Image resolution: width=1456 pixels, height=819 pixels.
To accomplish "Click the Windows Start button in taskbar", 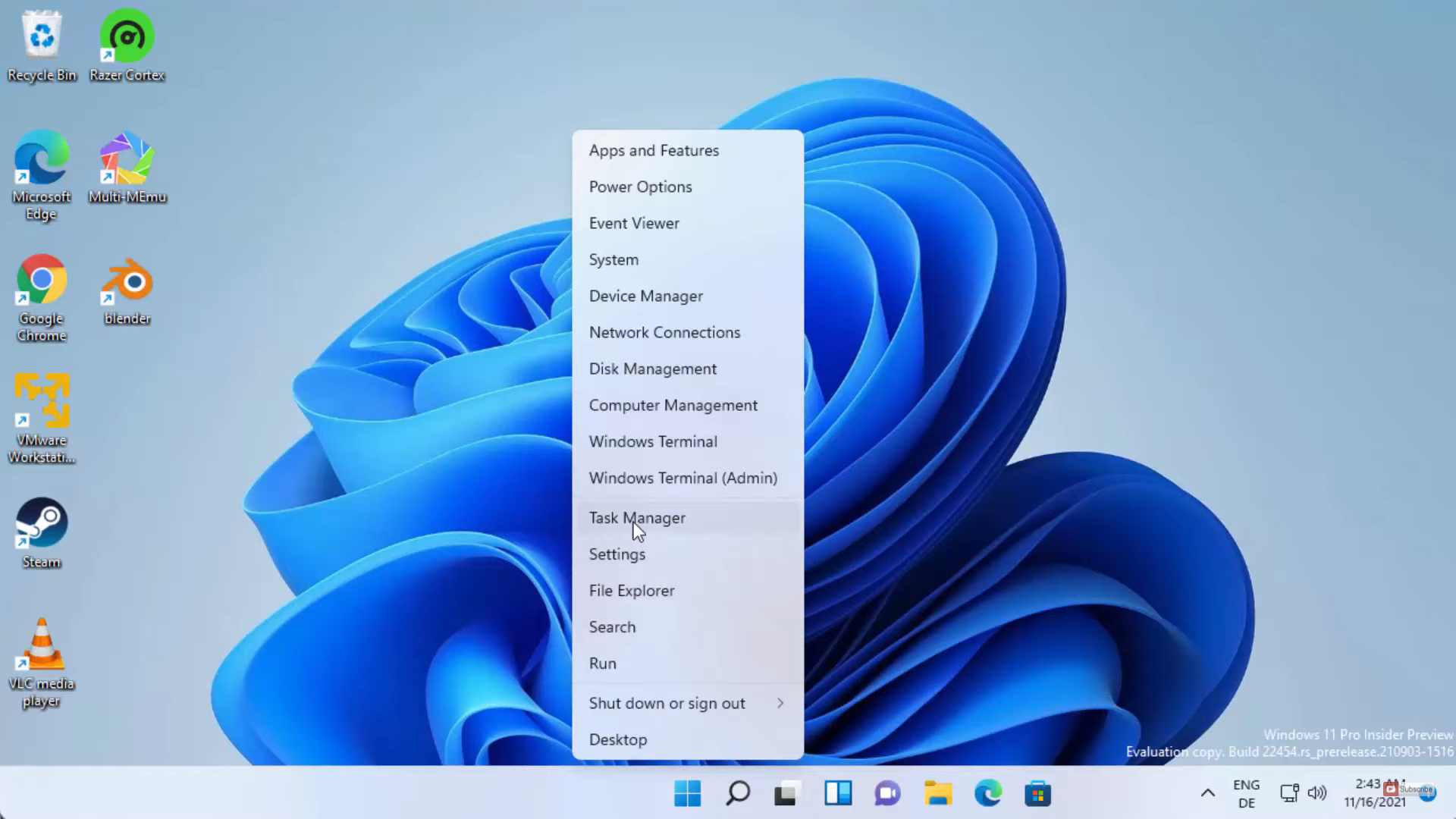I will point(687,794).
